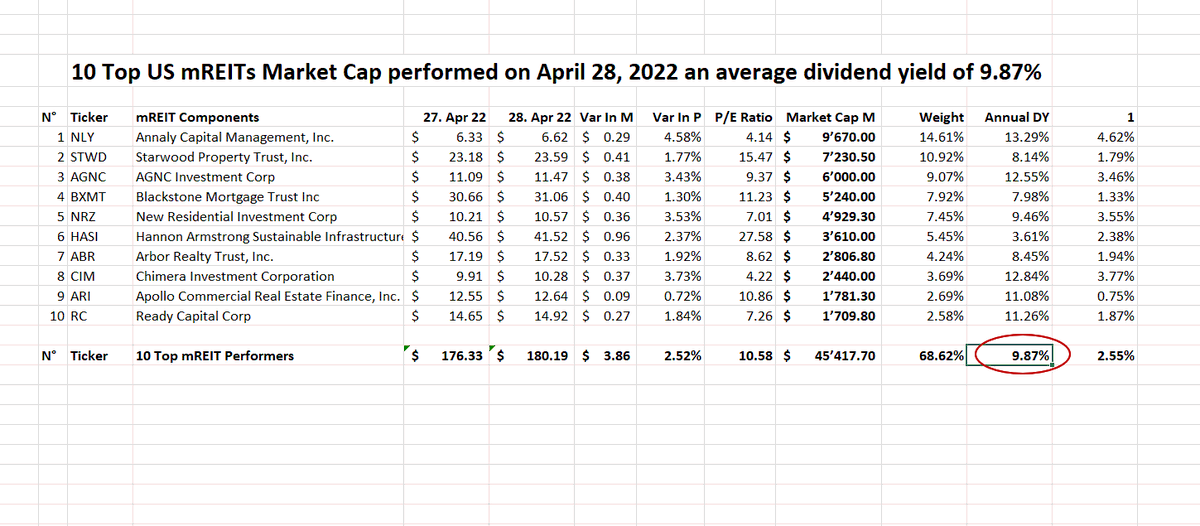Image resolution: width=1200 pixels, height=526 pixels.
Task: Click the 'Var In M' column header
Action: (x=607, y=117)
